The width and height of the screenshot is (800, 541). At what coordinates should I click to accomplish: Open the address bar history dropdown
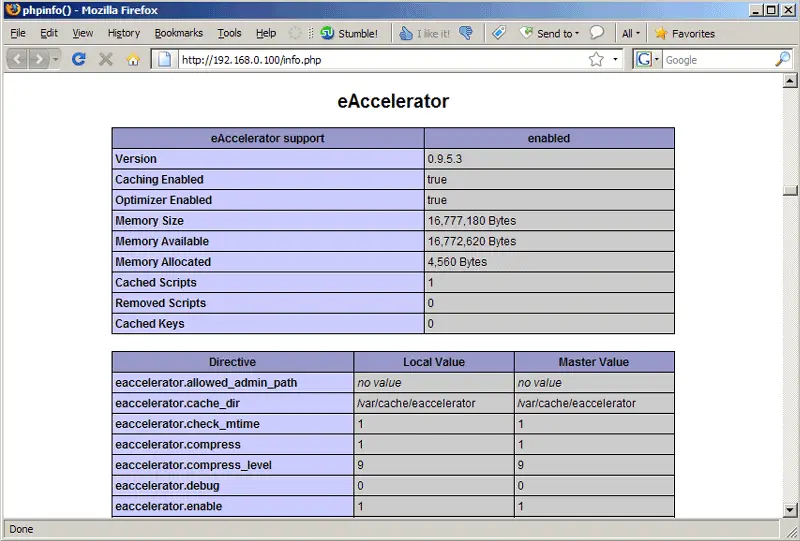click(x=615, y=60)
